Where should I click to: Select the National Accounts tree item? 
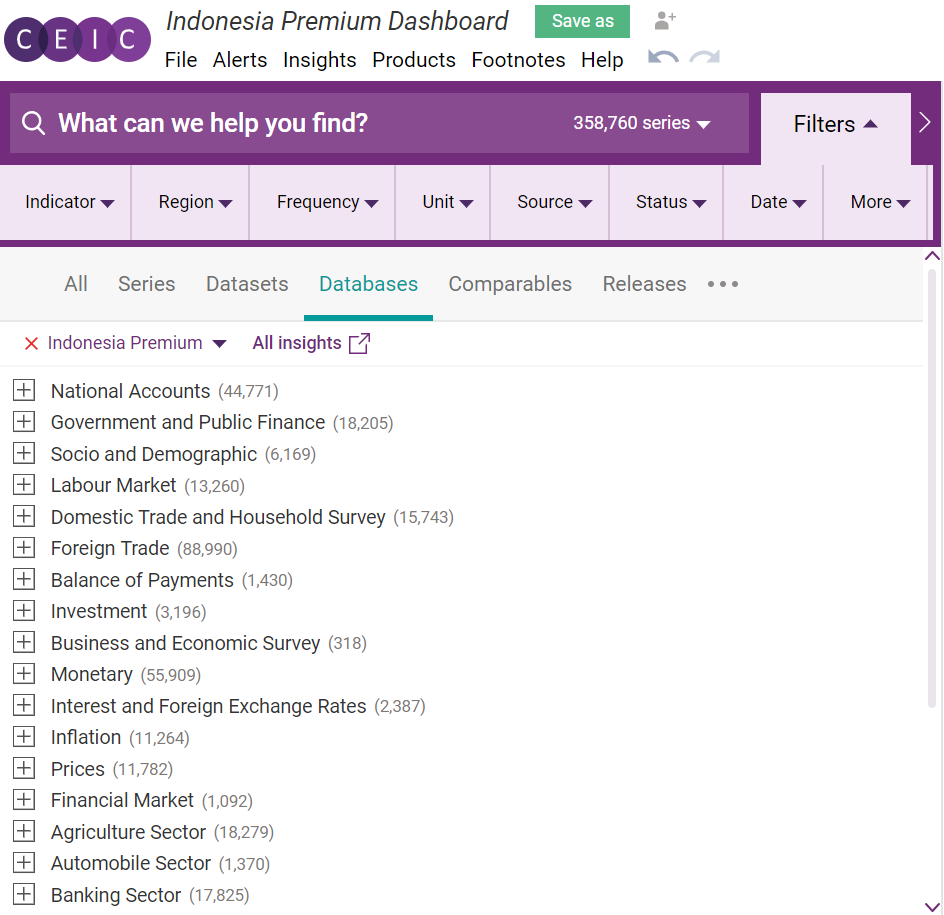pos(130,391)
